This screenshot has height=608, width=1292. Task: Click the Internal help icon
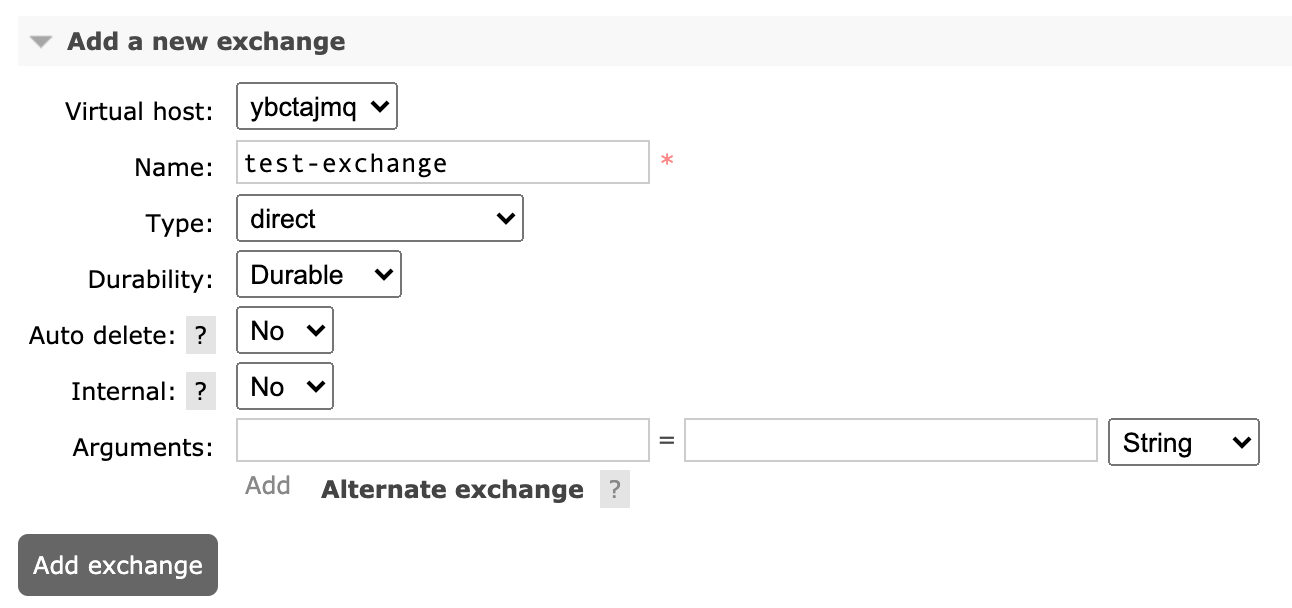(200, 391)
